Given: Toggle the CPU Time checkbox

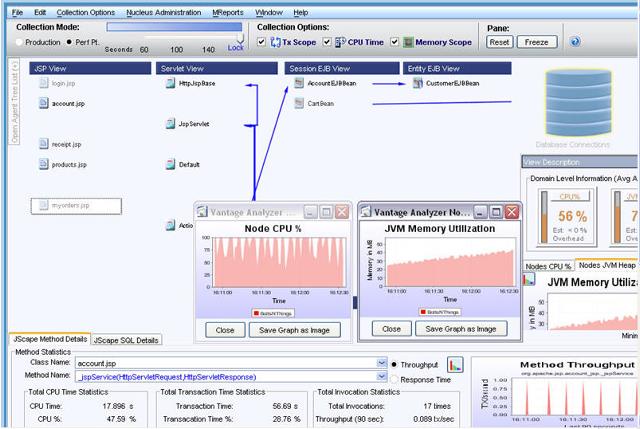Looking at the screenshot, I should click(x=327, y=42).
